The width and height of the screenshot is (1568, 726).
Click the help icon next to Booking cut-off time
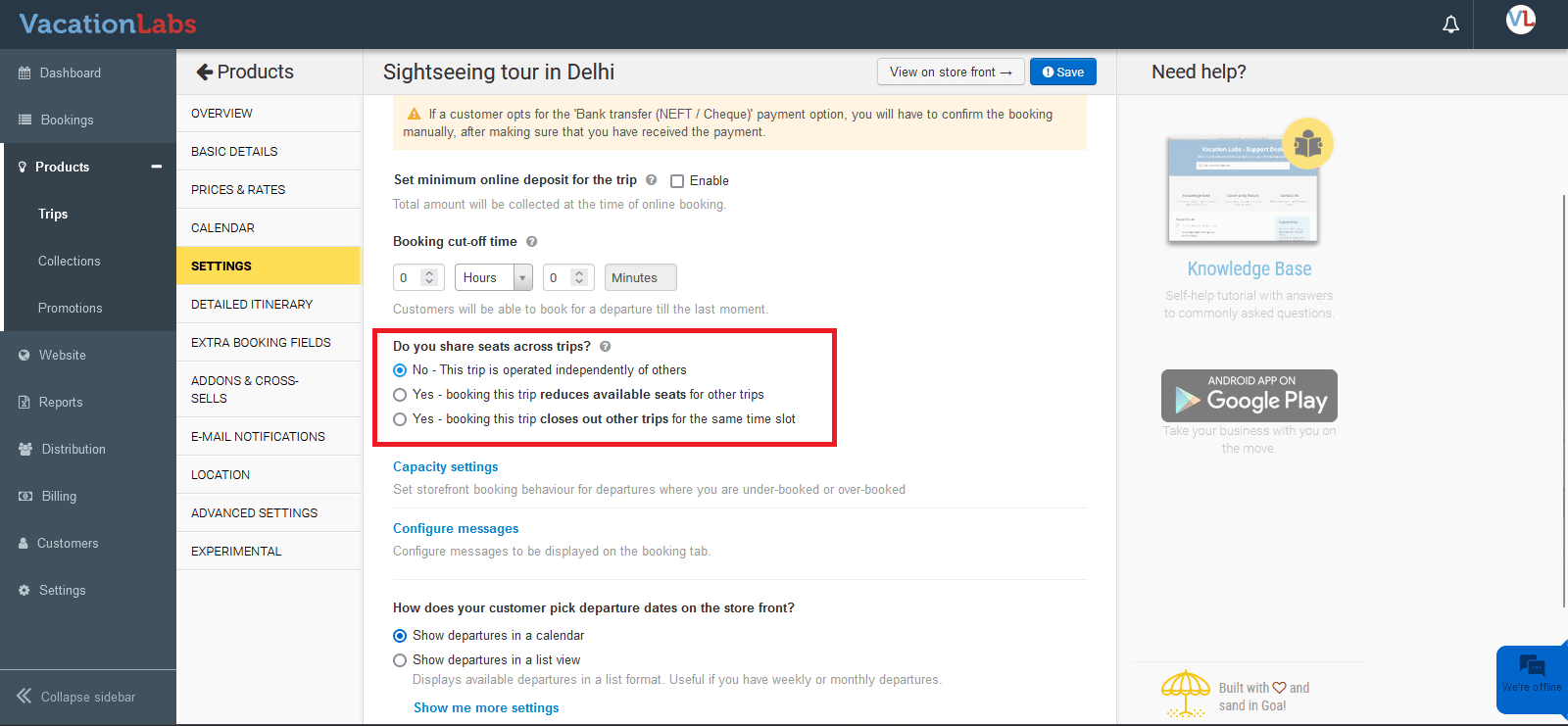532,242
